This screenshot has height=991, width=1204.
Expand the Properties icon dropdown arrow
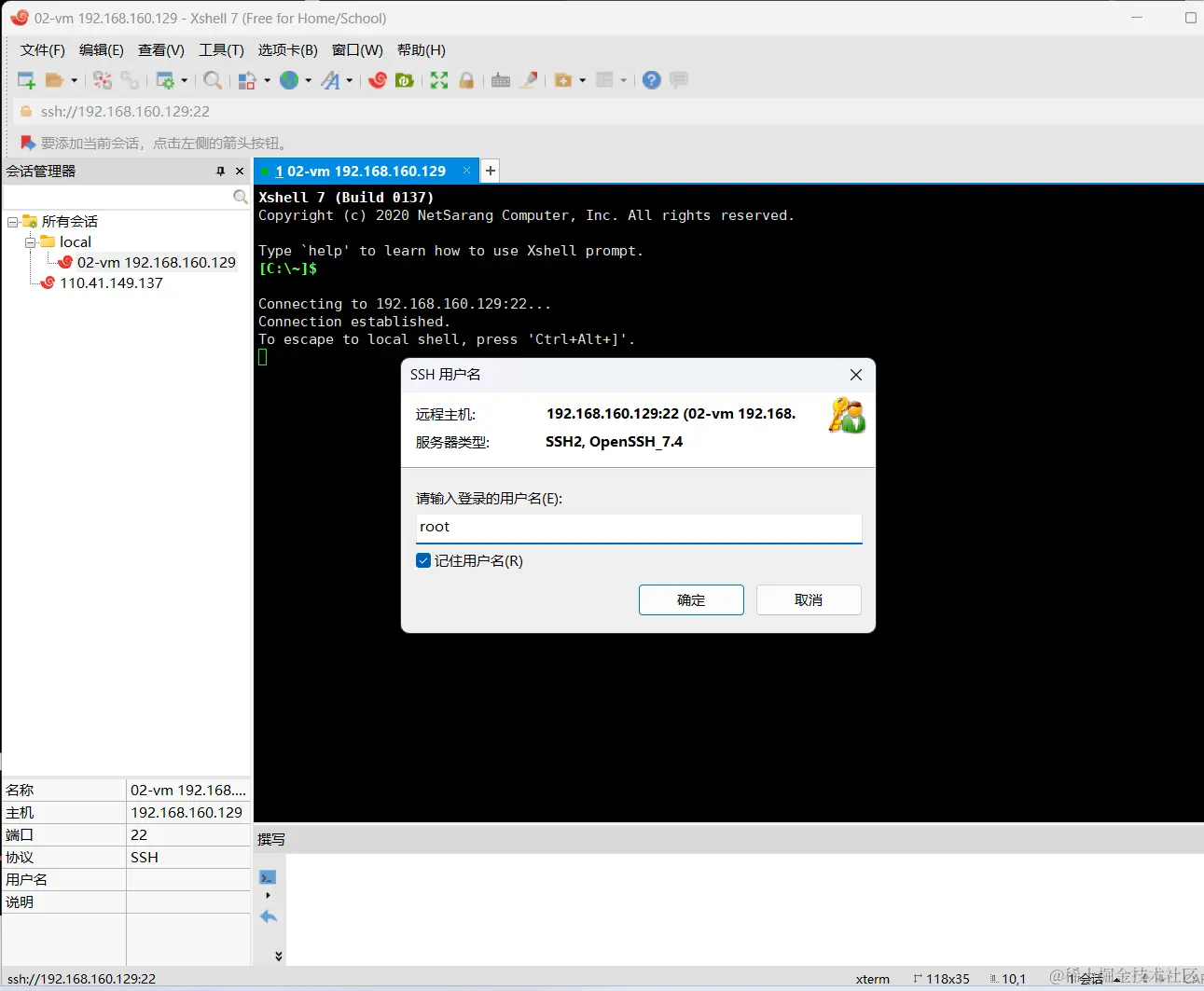coord(184,80)
